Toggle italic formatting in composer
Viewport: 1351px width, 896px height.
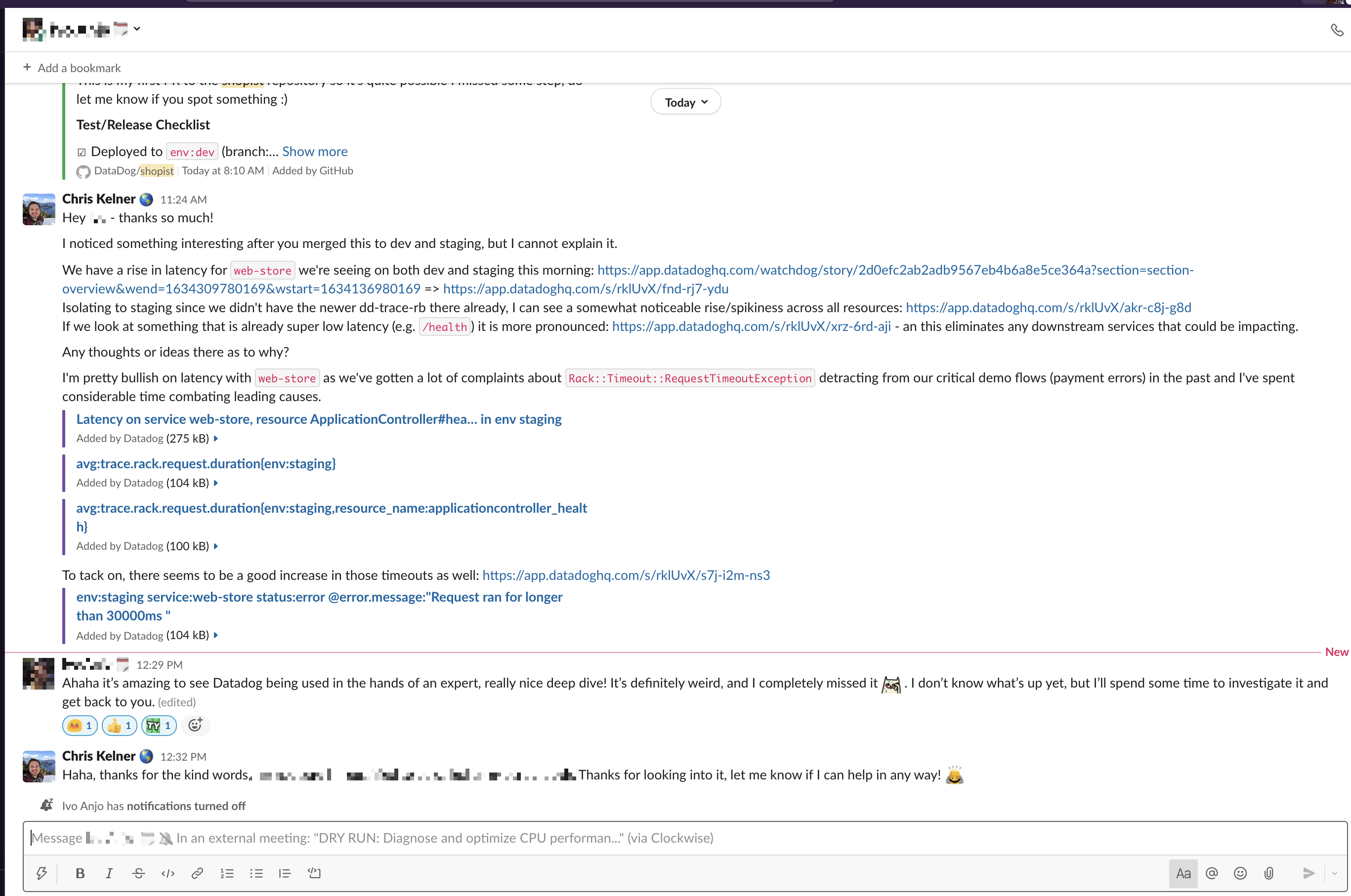click(109, 873)
